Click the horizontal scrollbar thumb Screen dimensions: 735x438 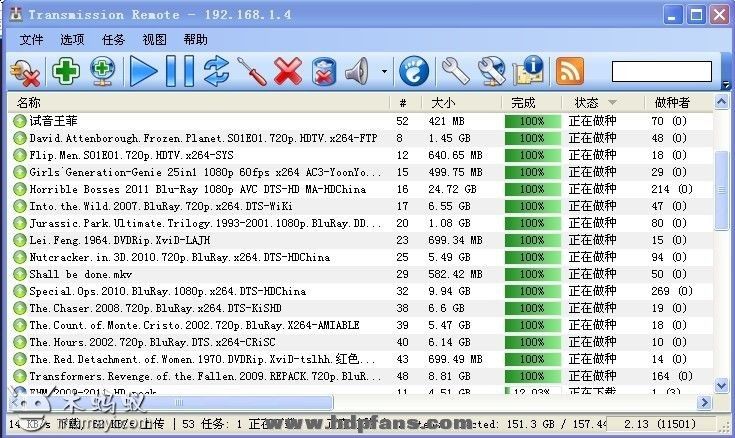pos(178,402)
